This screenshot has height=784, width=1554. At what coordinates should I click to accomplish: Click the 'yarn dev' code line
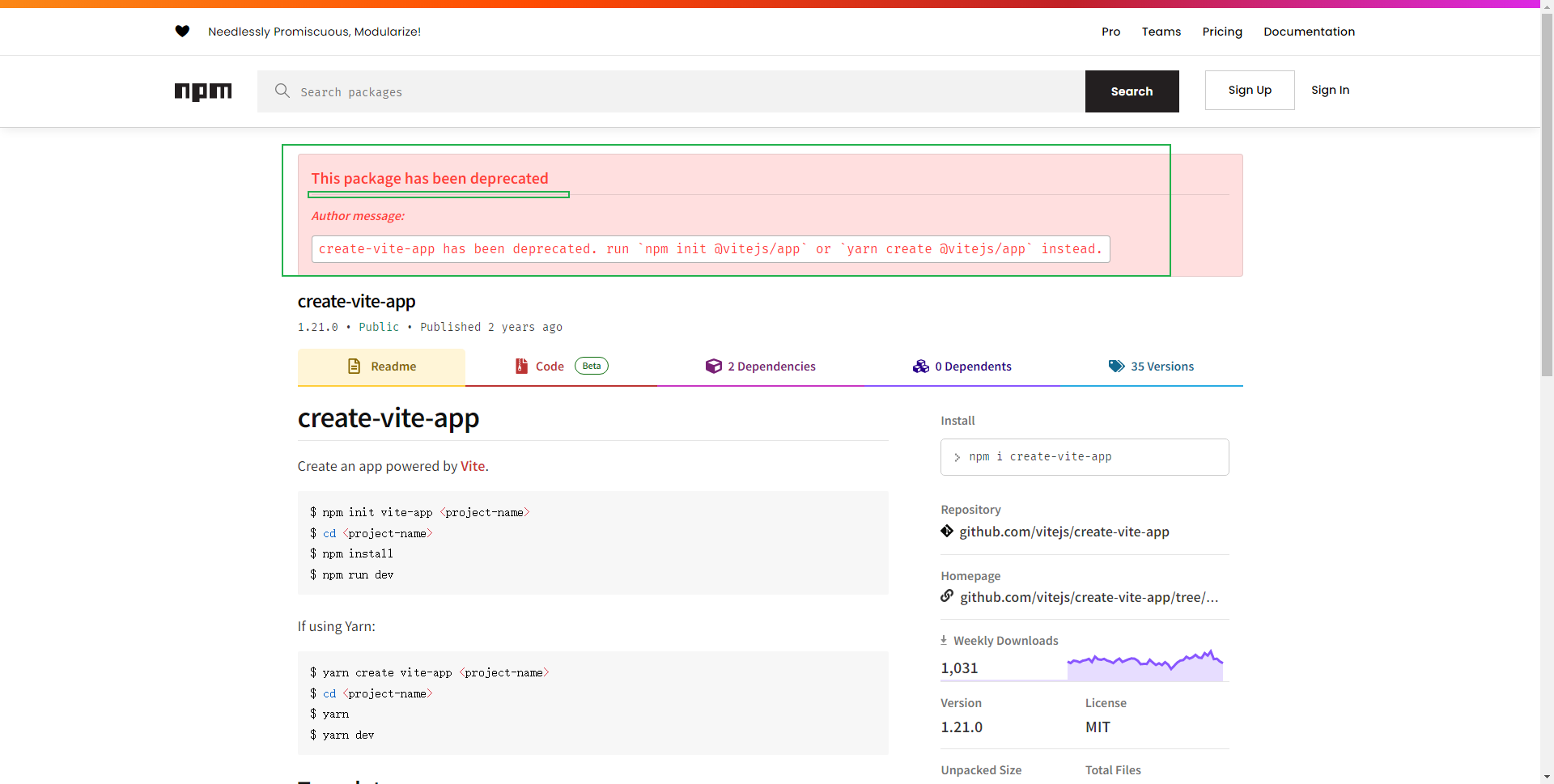click(342, 735)
